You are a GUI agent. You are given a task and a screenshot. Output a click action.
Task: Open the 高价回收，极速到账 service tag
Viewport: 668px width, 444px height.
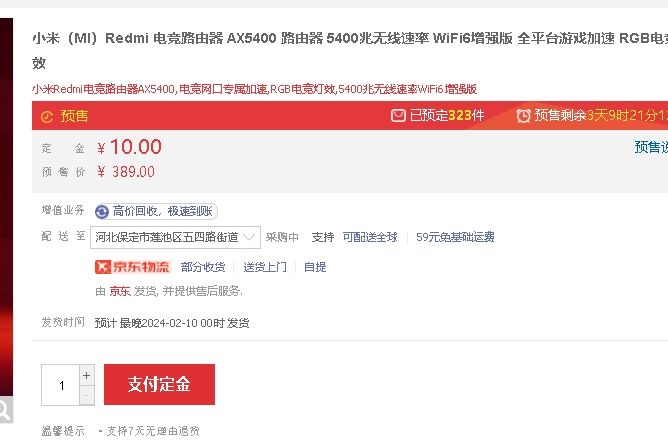tap(156, 211)
